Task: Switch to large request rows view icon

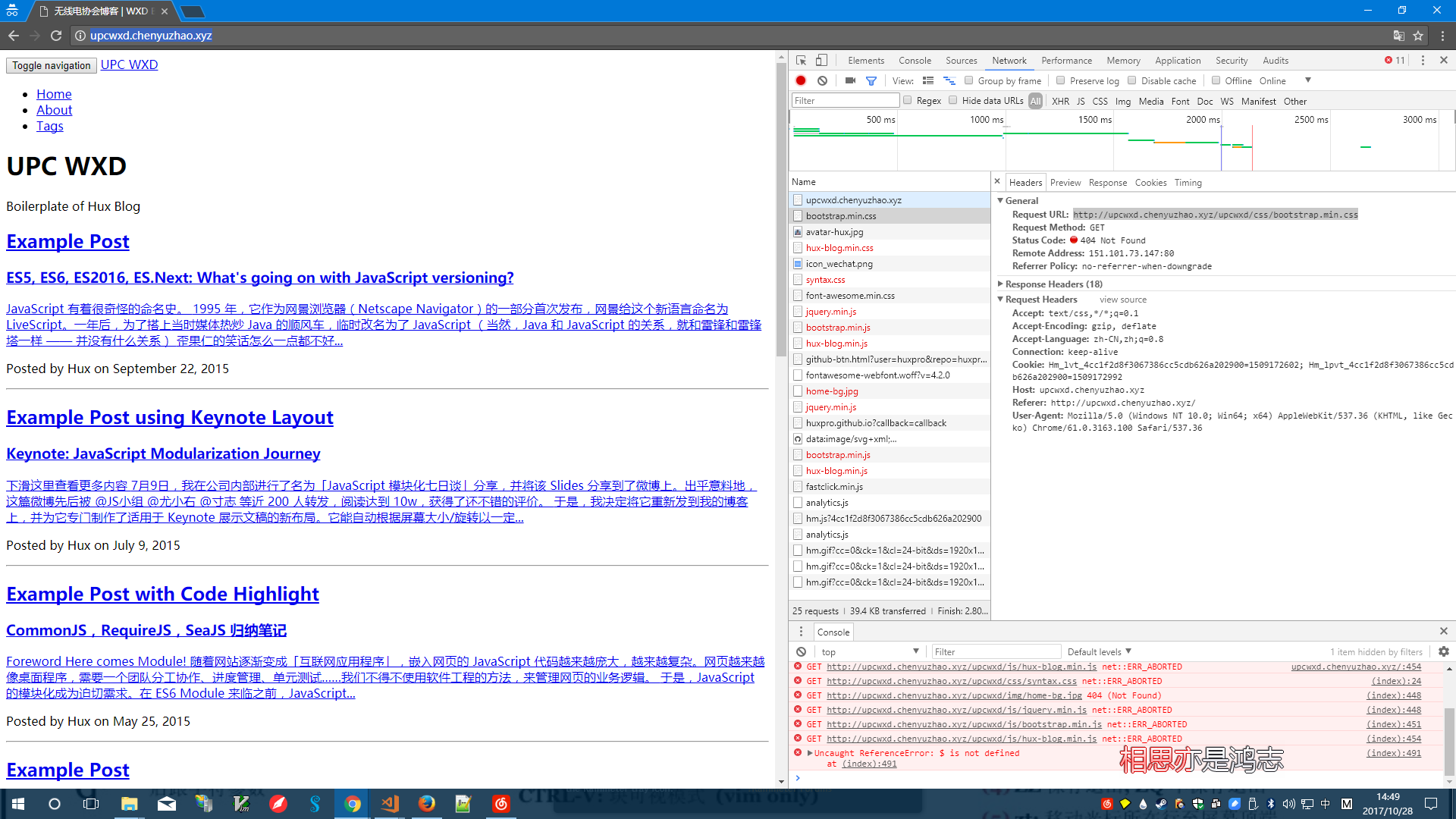Action: pos(928,80)
